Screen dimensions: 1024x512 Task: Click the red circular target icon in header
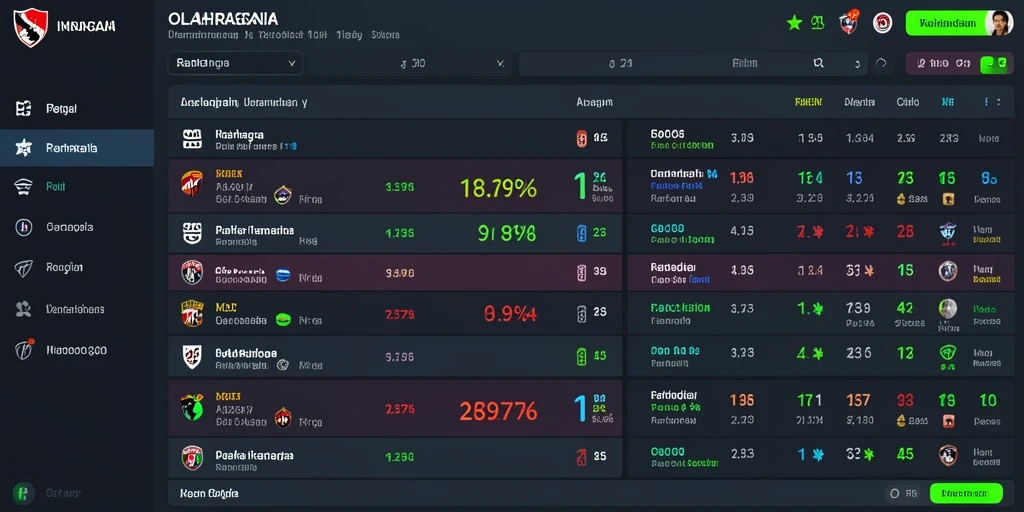point(882,23)
